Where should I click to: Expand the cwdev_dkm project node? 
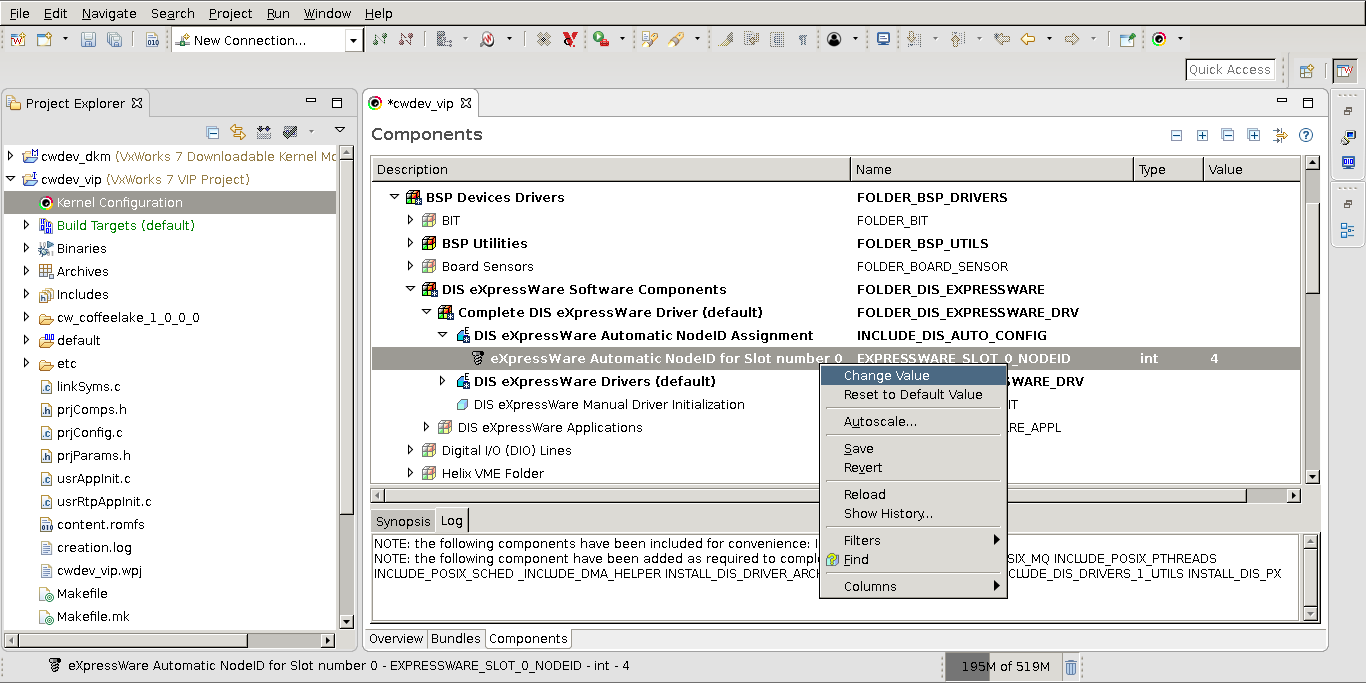(x=12, y=156)
